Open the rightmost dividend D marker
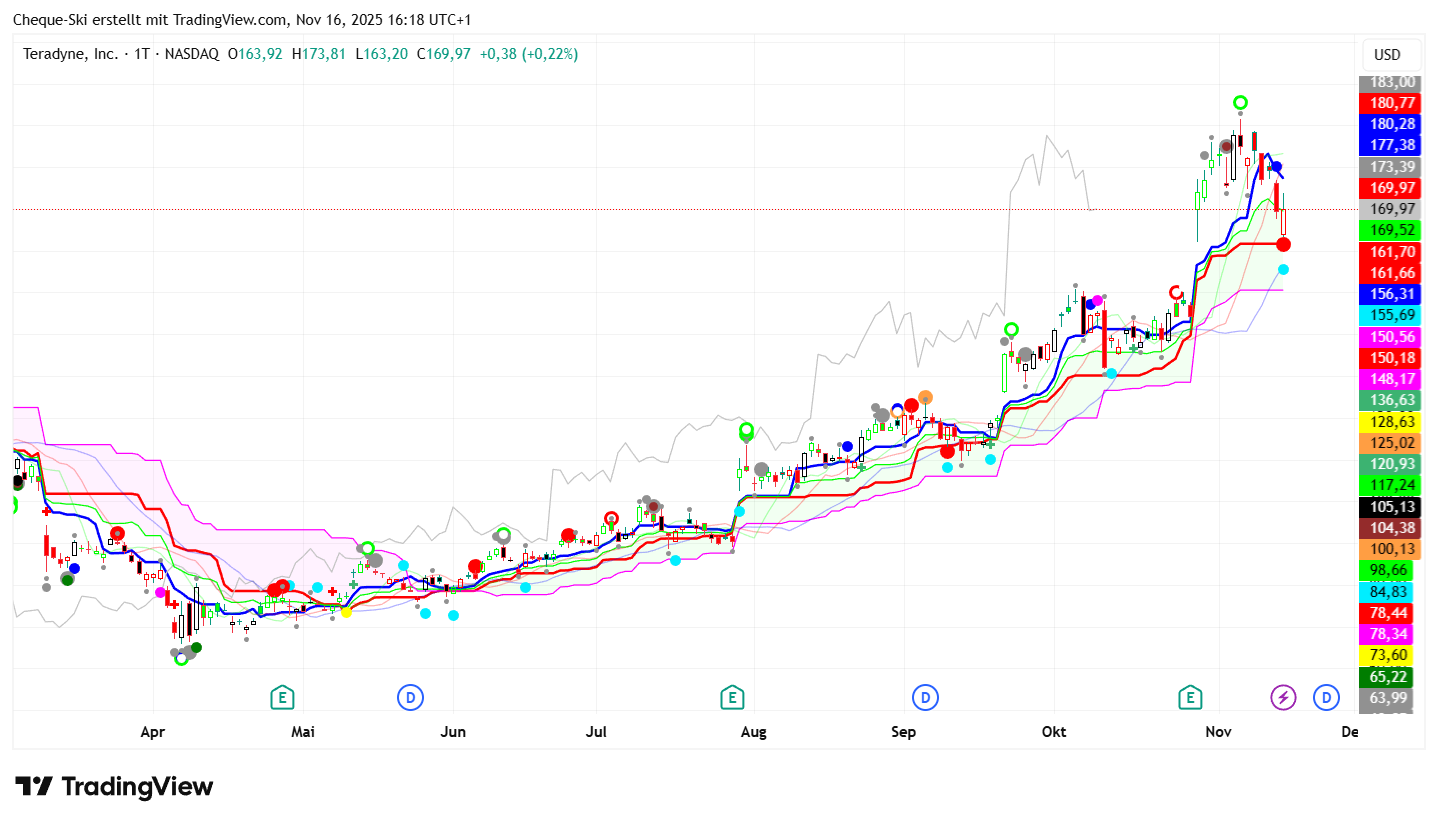The height and width of the screenshot is (824, 1438). pyautogui.click(x=1326, y=697)
